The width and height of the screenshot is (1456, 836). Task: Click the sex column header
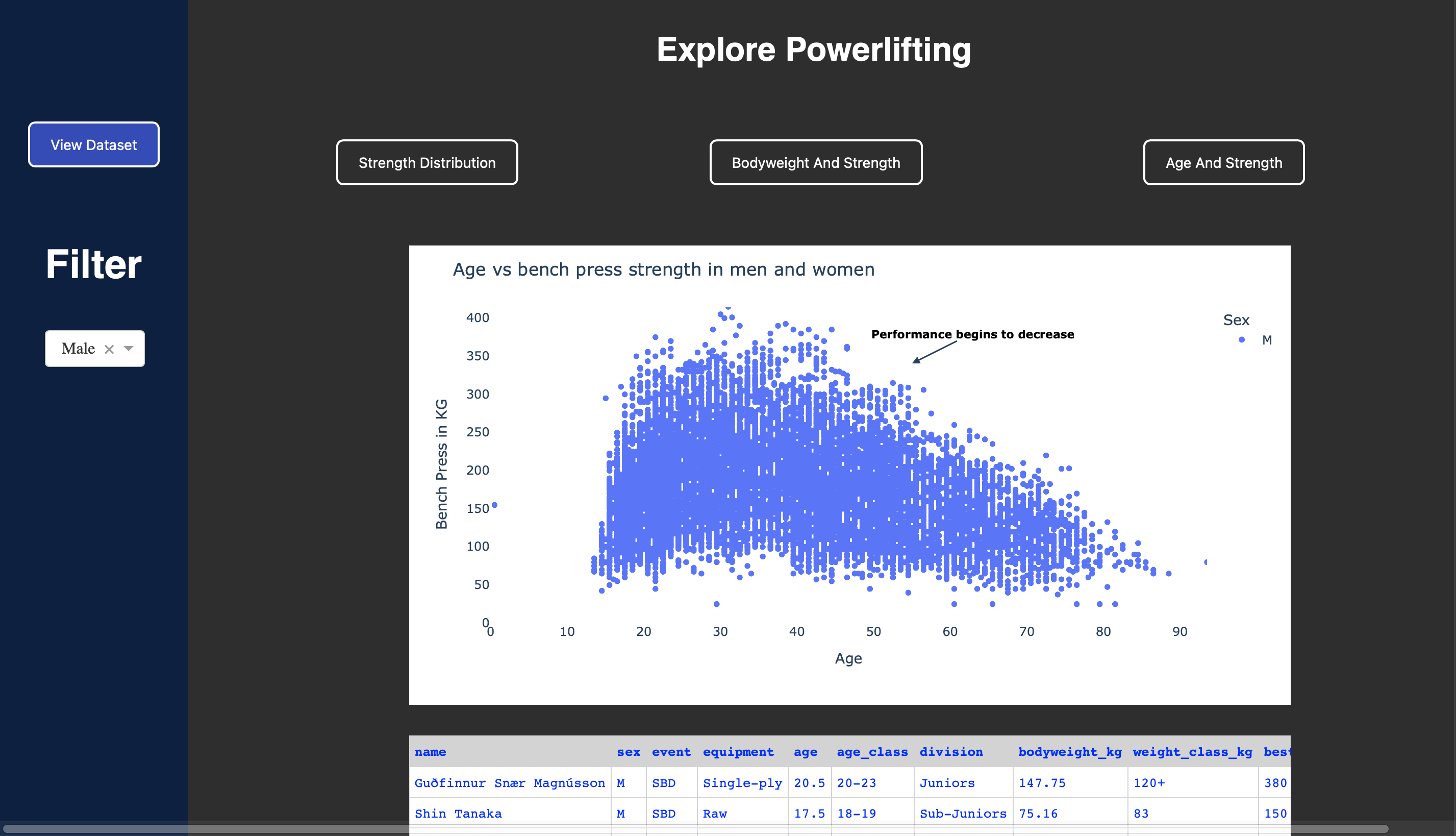click(629, 752)
